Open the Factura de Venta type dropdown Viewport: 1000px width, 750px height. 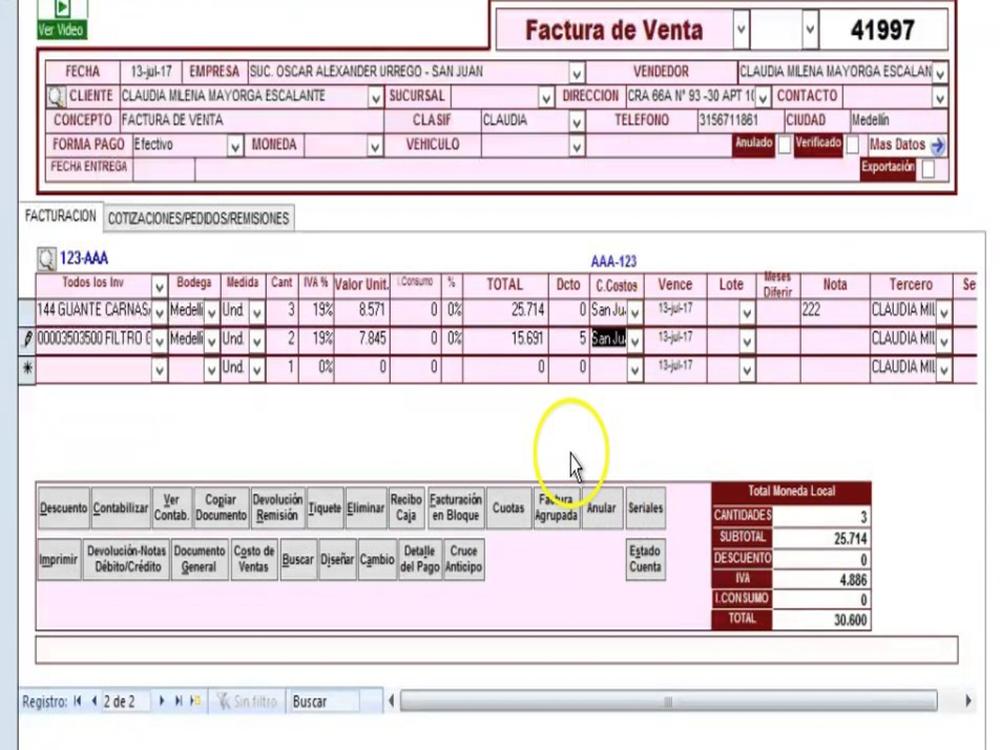(x=740, y=29)
